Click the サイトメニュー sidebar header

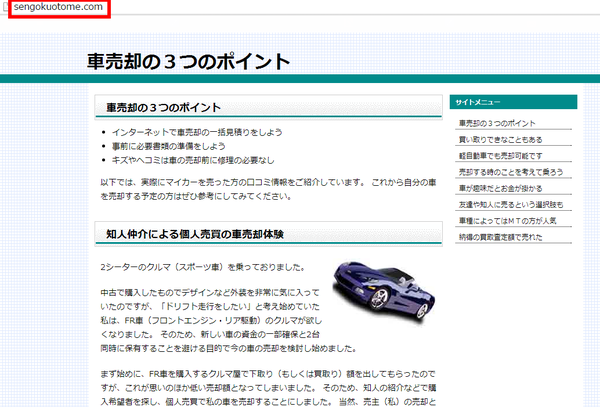[513, 102]
